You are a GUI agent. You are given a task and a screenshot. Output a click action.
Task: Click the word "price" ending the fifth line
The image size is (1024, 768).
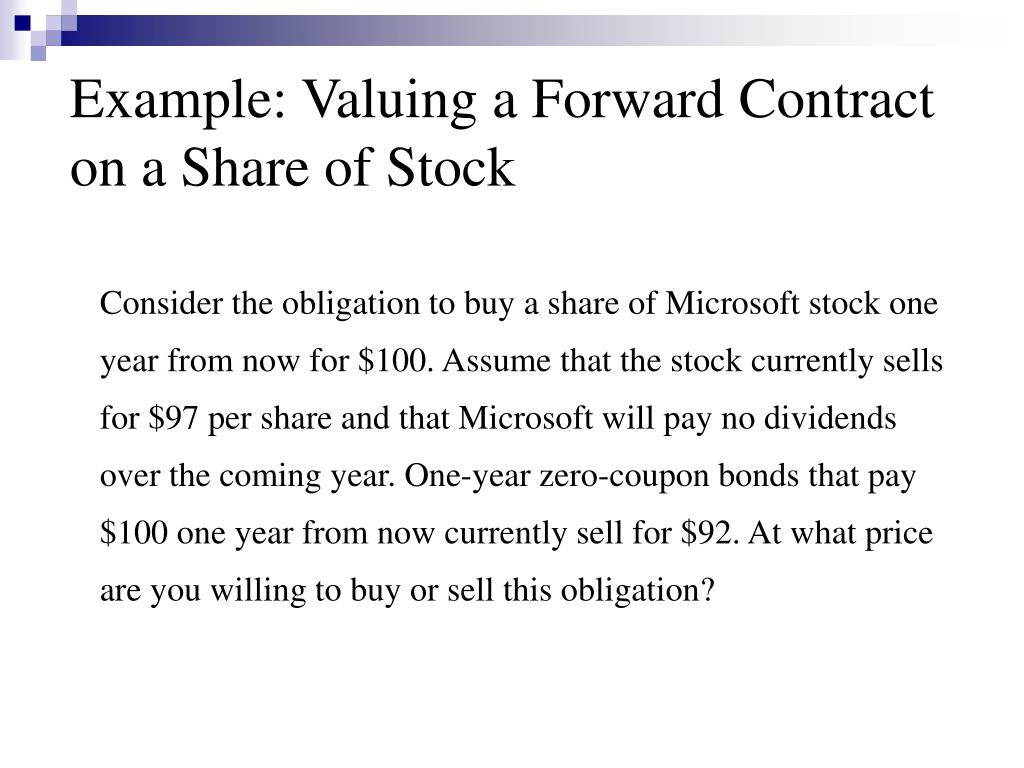click(x=897, y=533)
